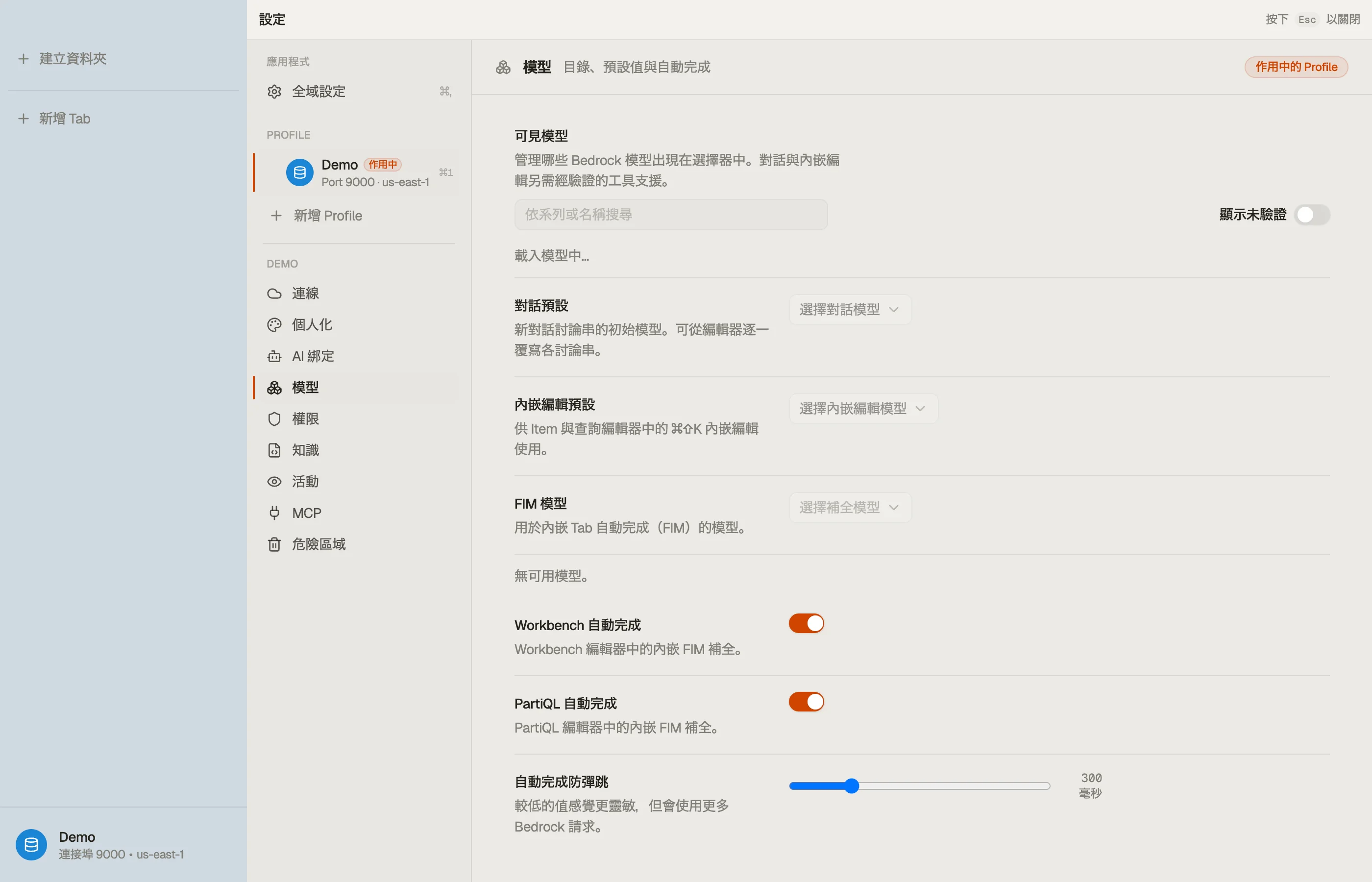Turn off the PartiQL 自動完成 toggle
Screen dimensions: 1372x882
click(806, 702)
